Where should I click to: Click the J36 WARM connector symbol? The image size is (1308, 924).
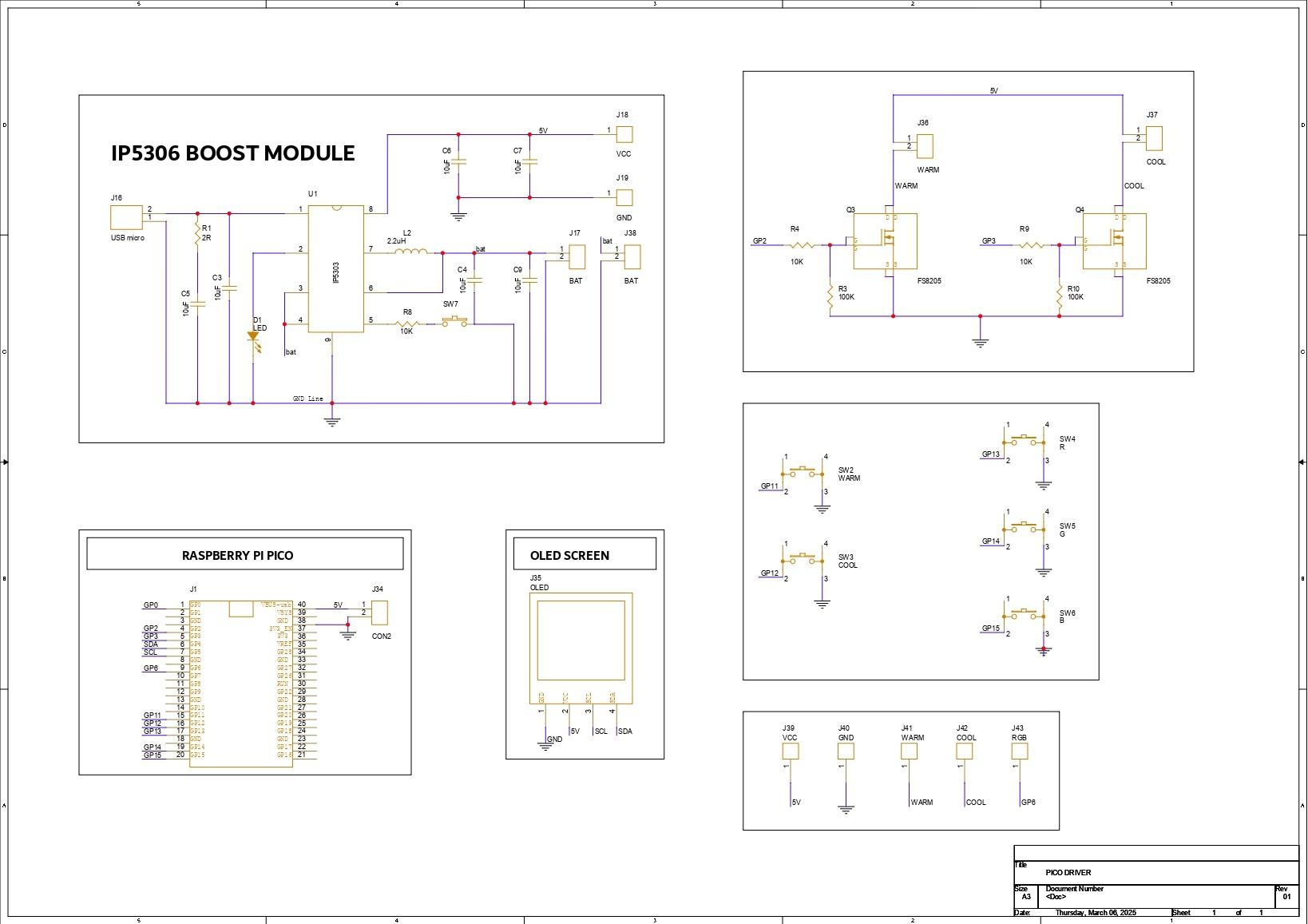(x=925, y=146)
